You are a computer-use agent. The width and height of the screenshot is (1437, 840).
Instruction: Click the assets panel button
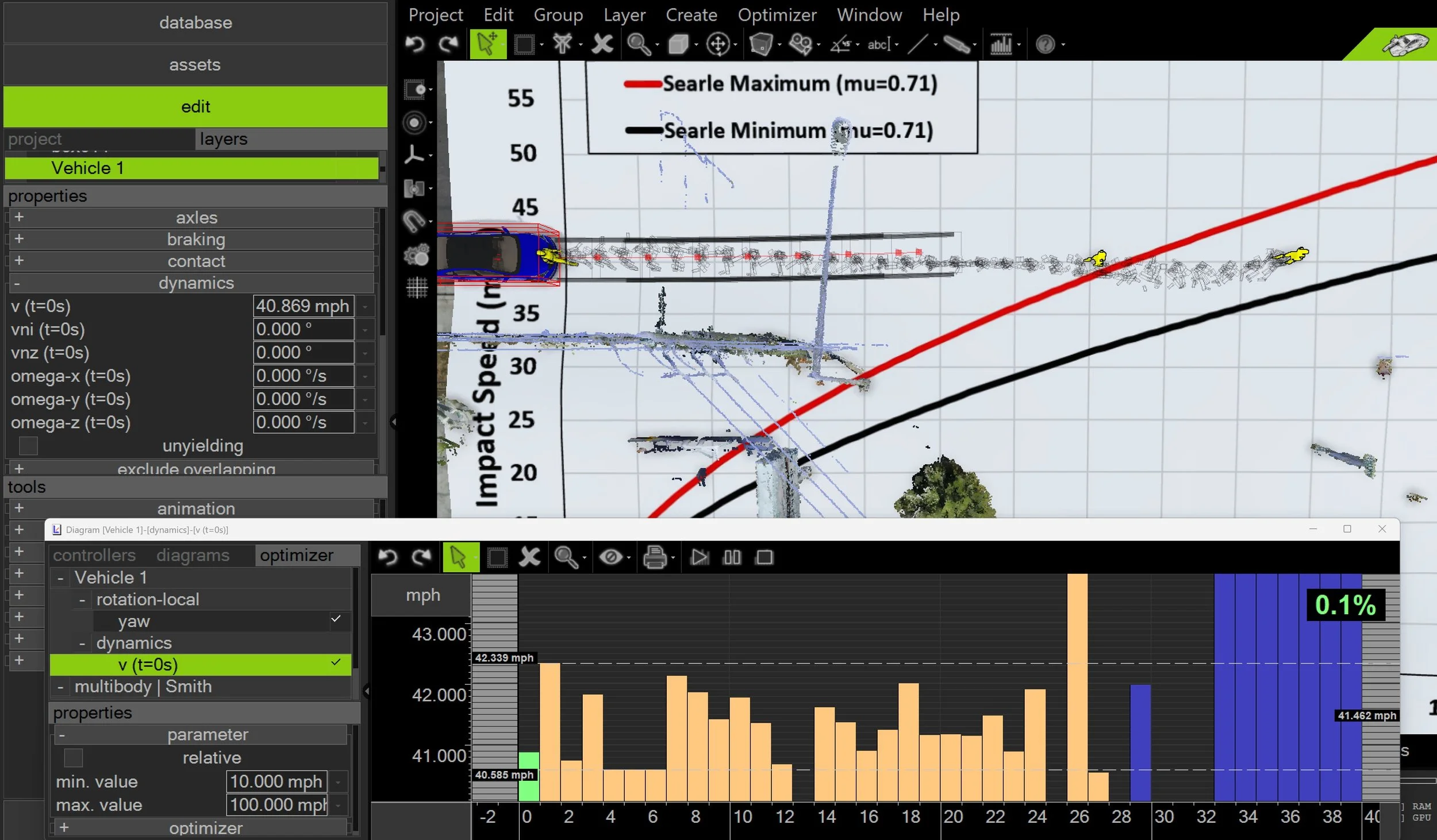195,65
